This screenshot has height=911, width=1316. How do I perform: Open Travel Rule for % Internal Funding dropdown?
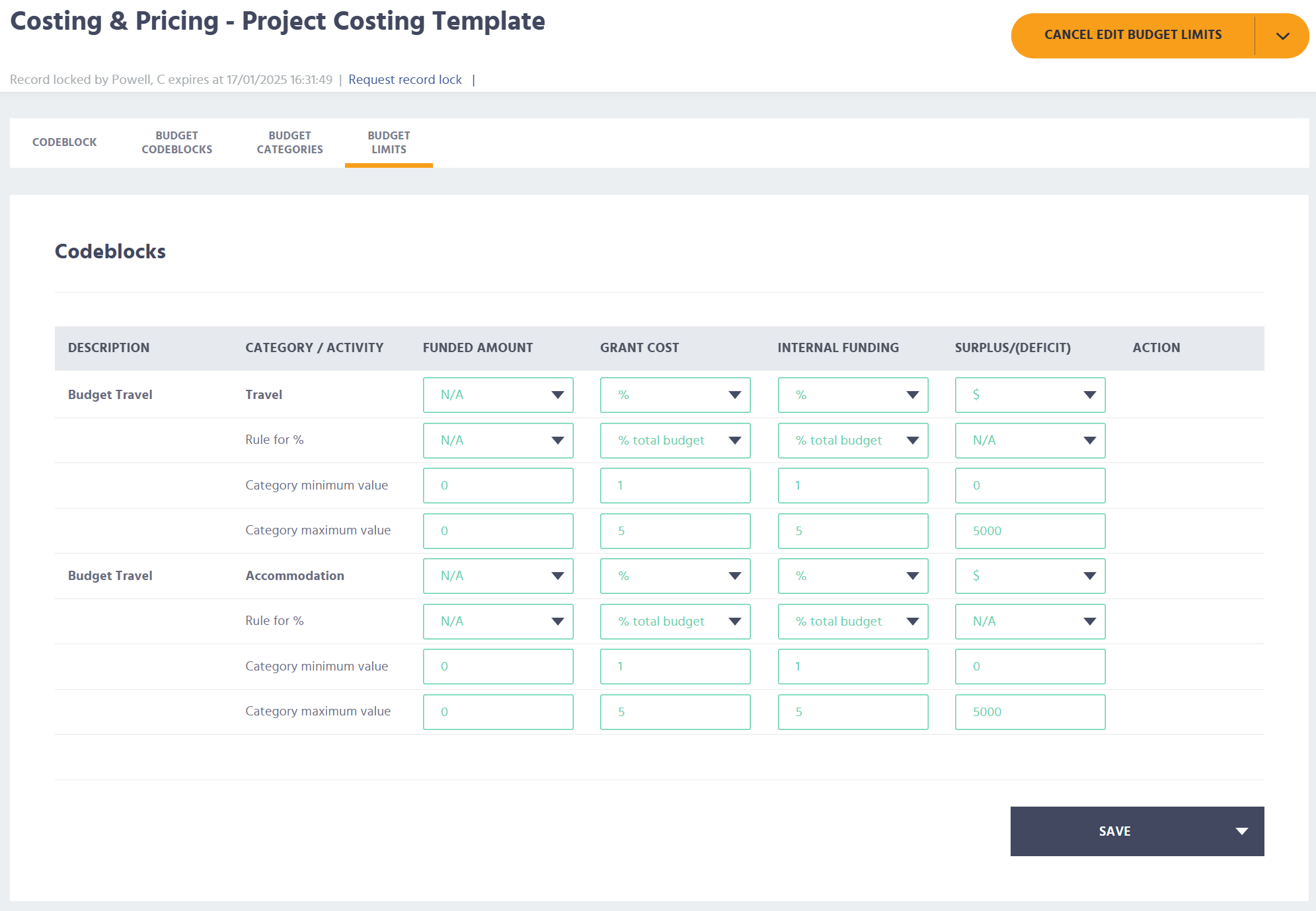(x=853, y=441)
